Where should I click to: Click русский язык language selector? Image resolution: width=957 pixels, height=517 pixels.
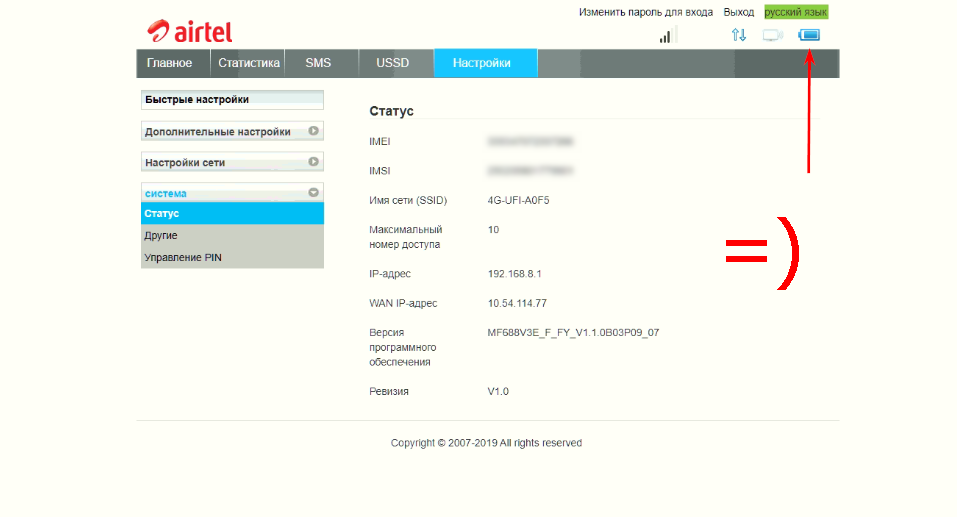point(796,12)
